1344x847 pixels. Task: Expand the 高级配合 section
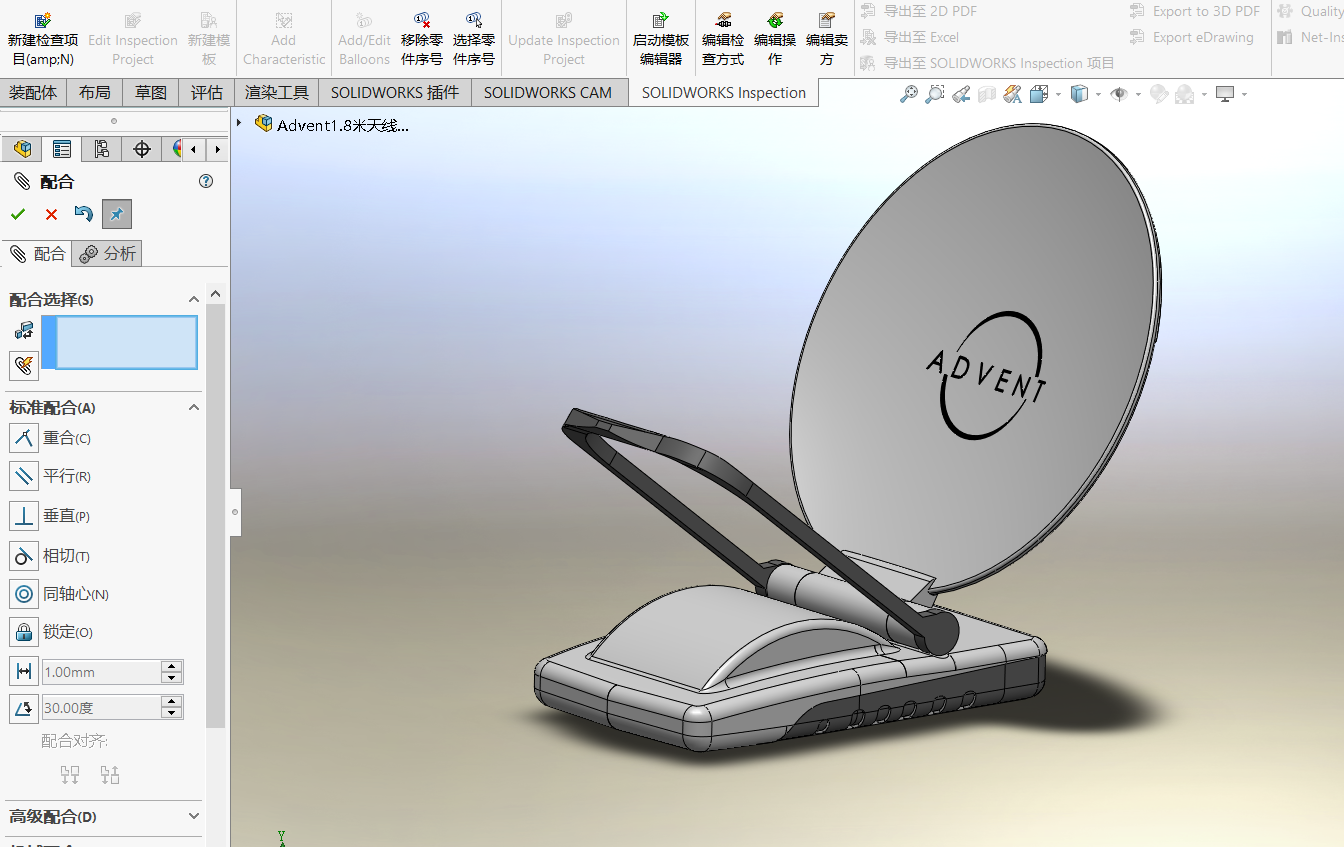click(193, 816)
